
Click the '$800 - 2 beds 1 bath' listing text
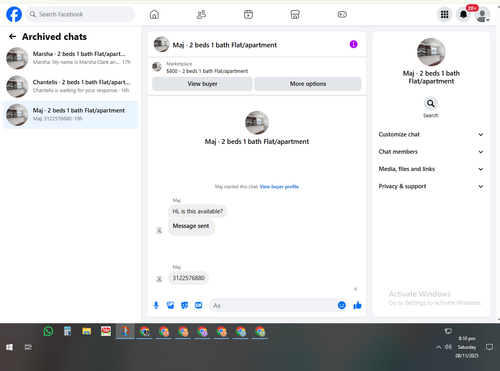point(207,71)
